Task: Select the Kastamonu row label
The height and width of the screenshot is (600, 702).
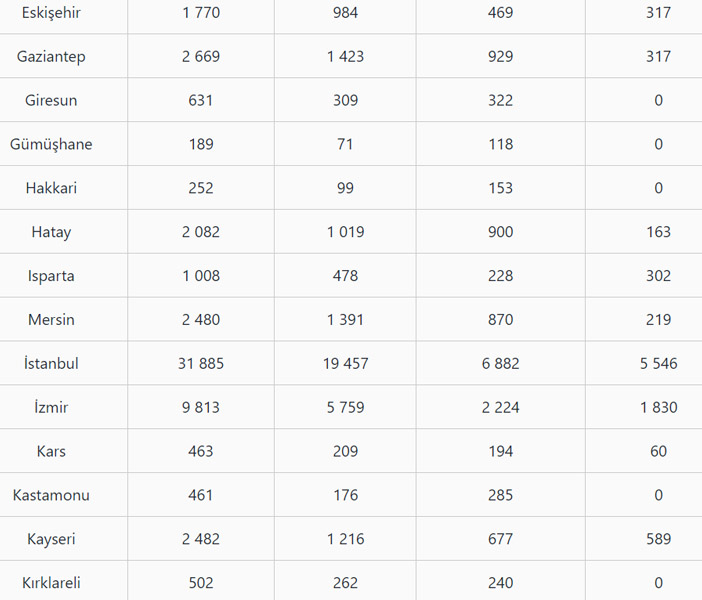Action: (x=51, y=496)
